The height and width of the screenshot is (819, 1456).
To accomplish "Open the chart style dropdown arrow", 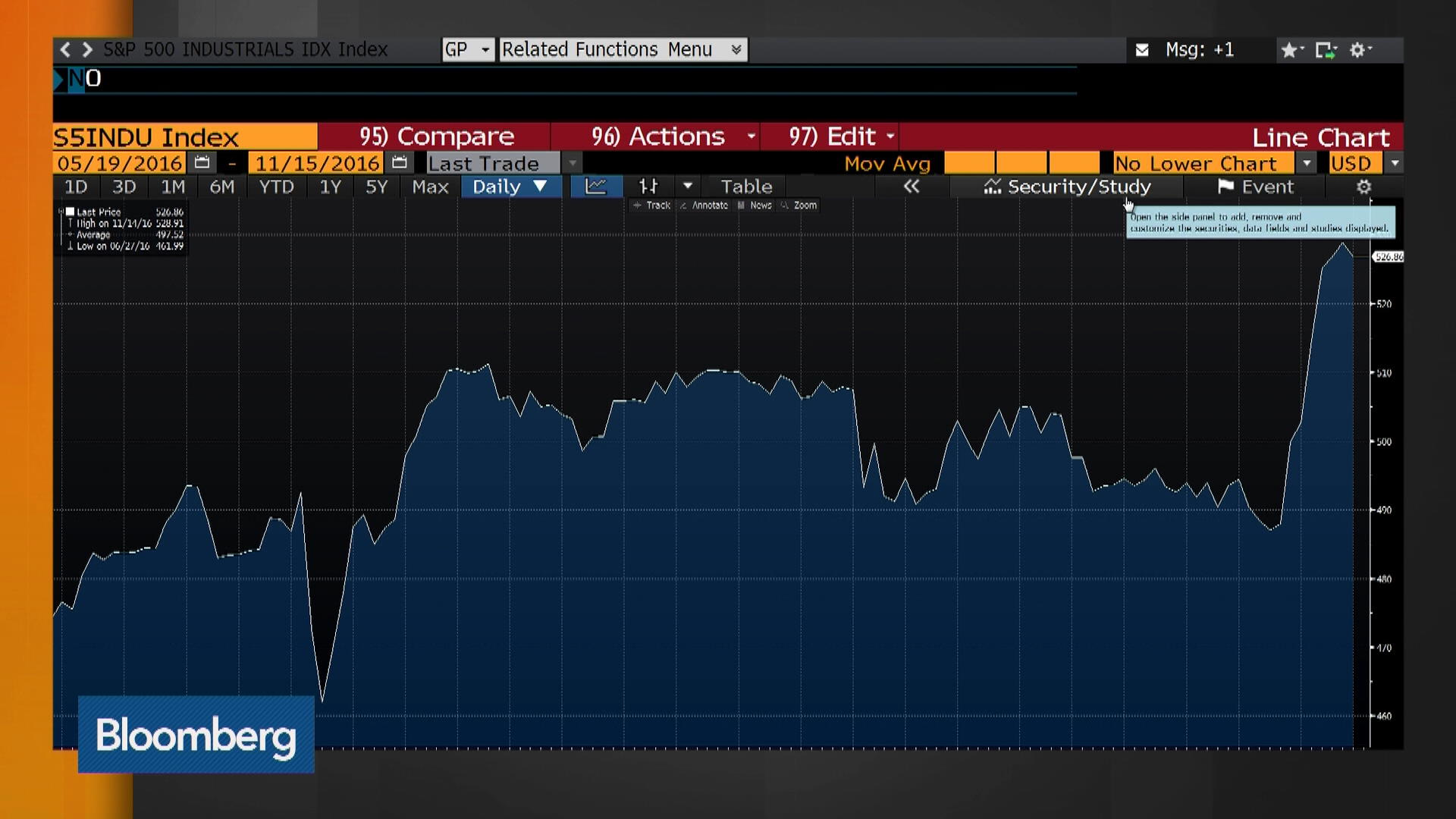I will pos(688,187).
